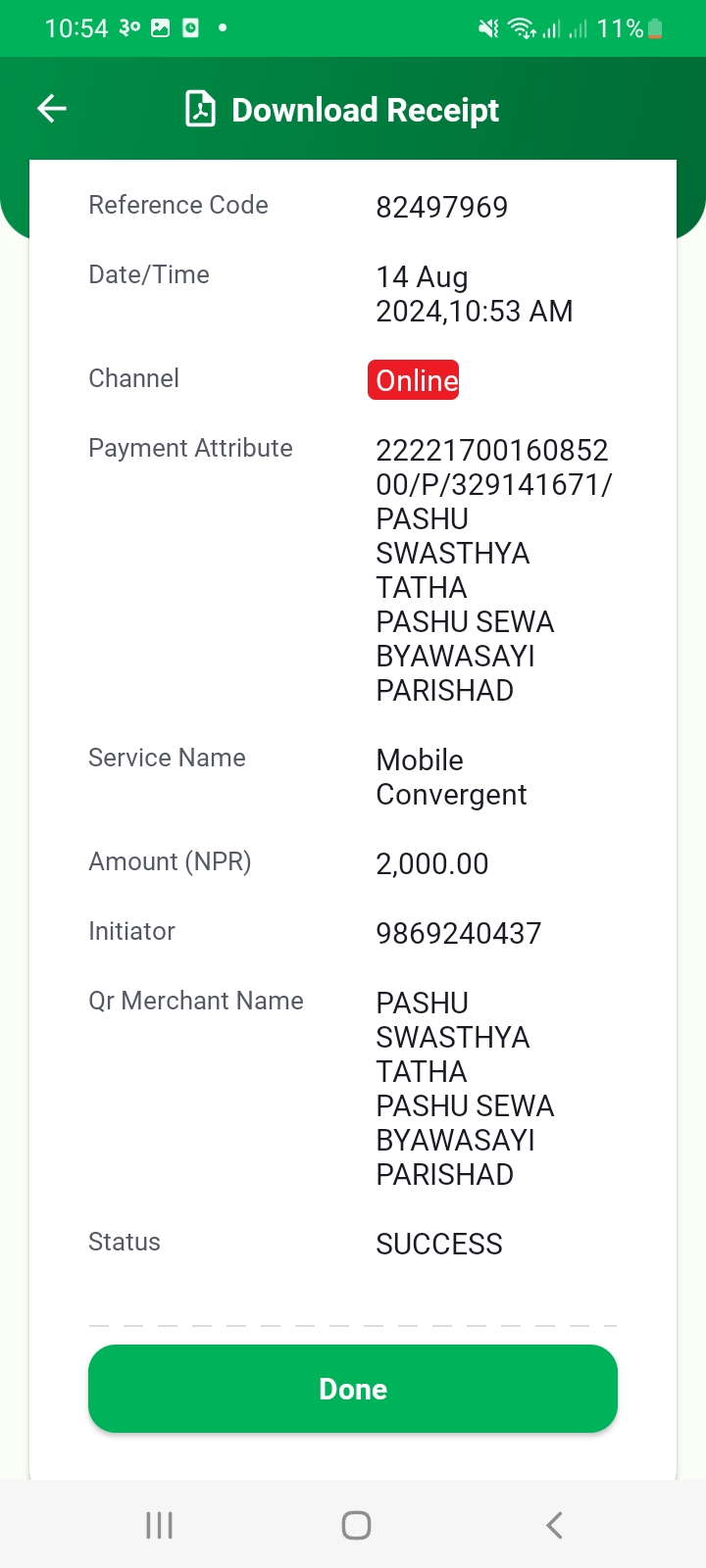
Task: Tap the green Done button
Action: tap(353, 1389)
